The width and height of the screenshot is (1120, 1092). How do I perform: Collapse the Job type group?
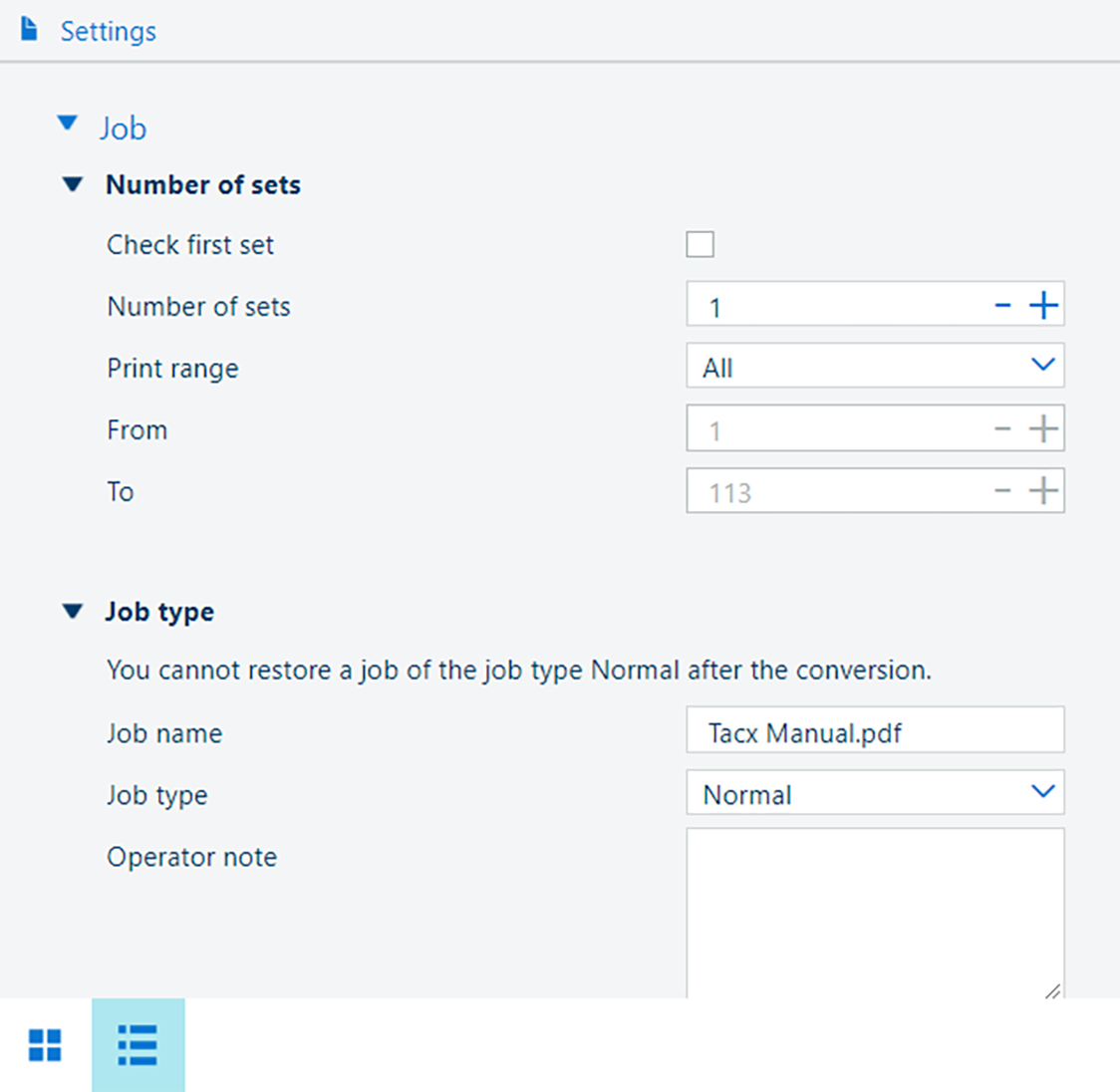pyautogui.click(x=73, y=612)
